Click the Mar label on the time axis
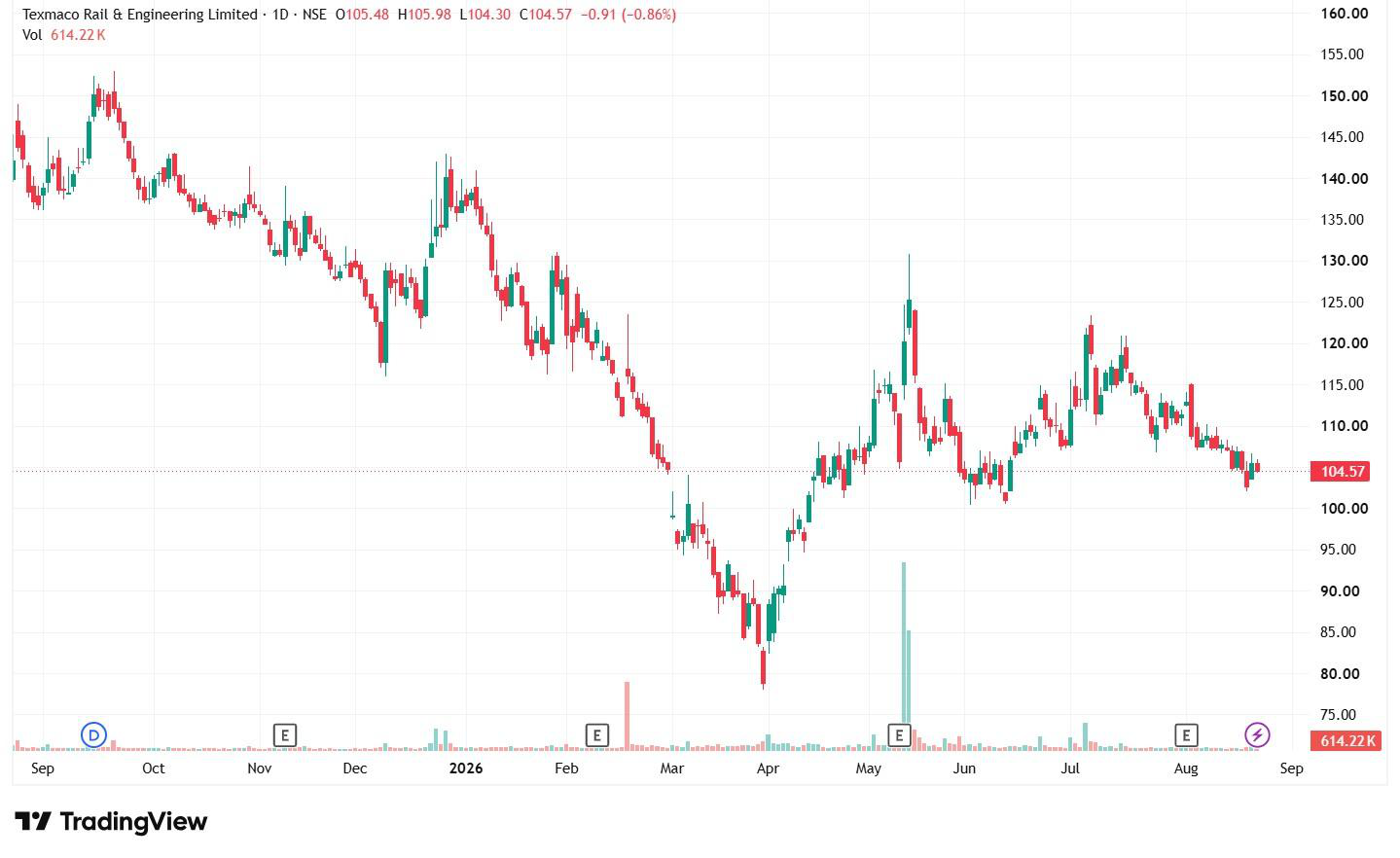The width and height of the screenshot is (1400, 858). (x=671, y=769)
